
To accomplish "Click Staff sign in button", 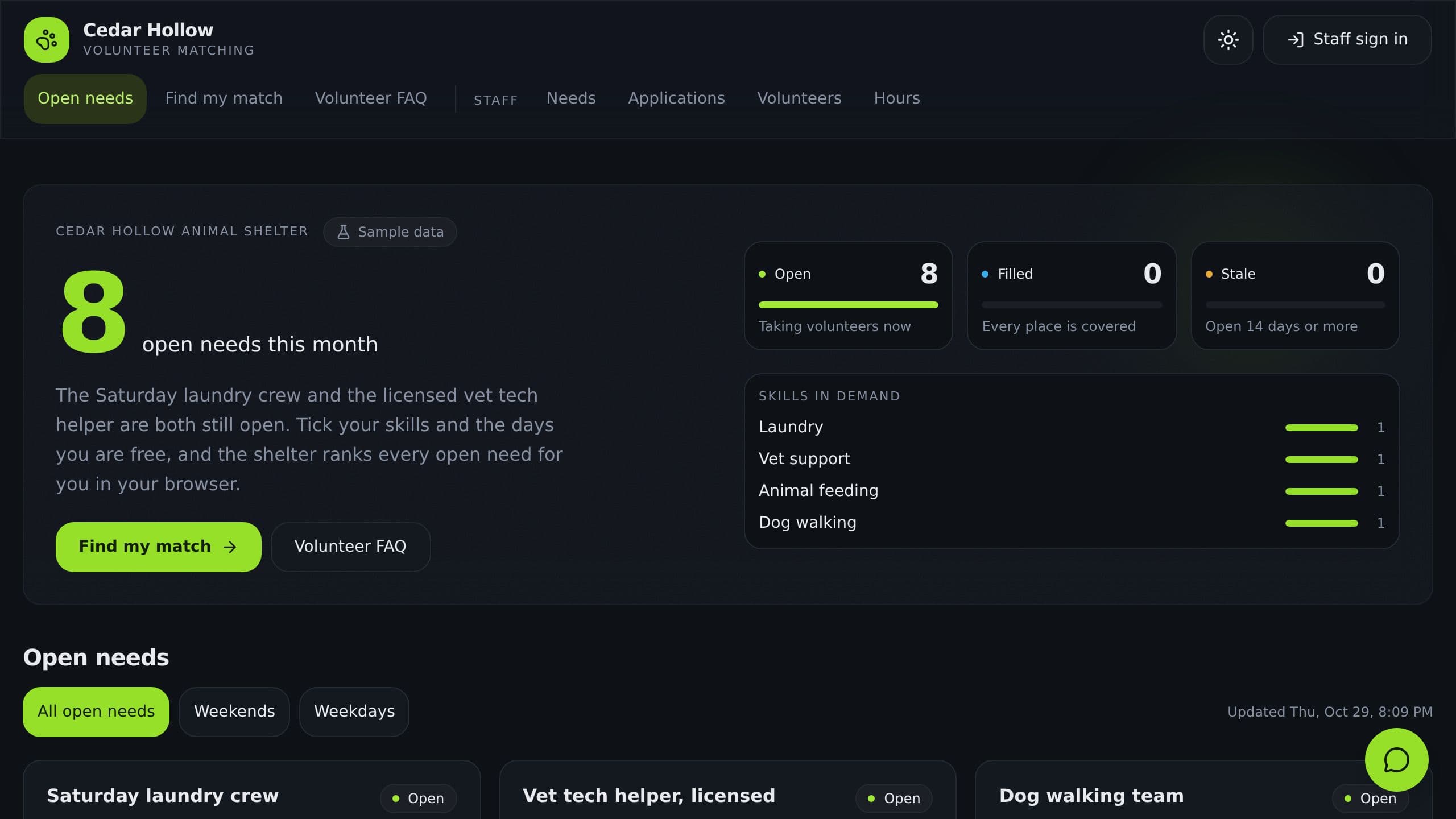I will [1347, 40].
